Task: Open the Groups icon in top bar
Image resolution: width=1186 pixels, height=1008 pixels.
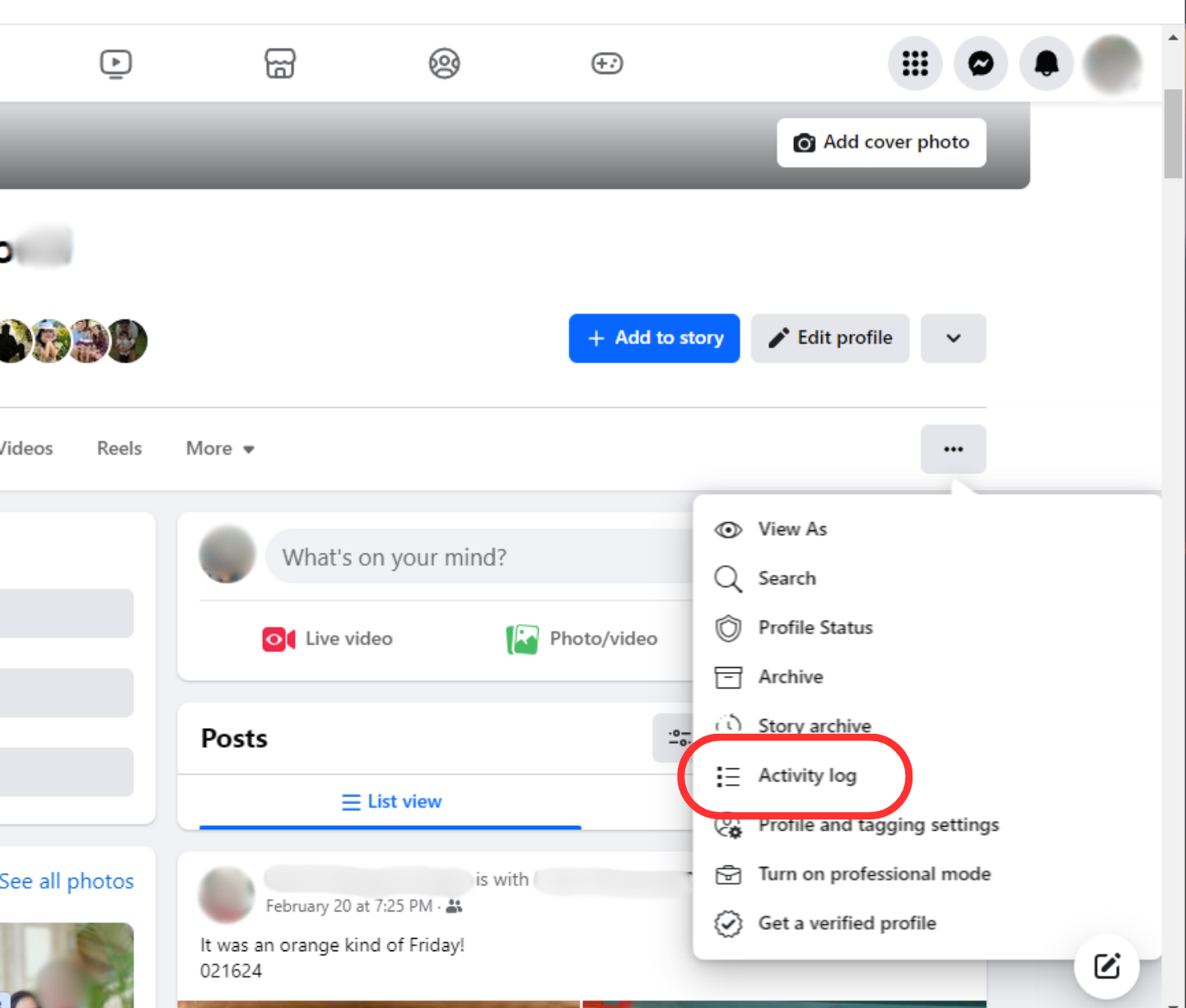Action: 444,63
